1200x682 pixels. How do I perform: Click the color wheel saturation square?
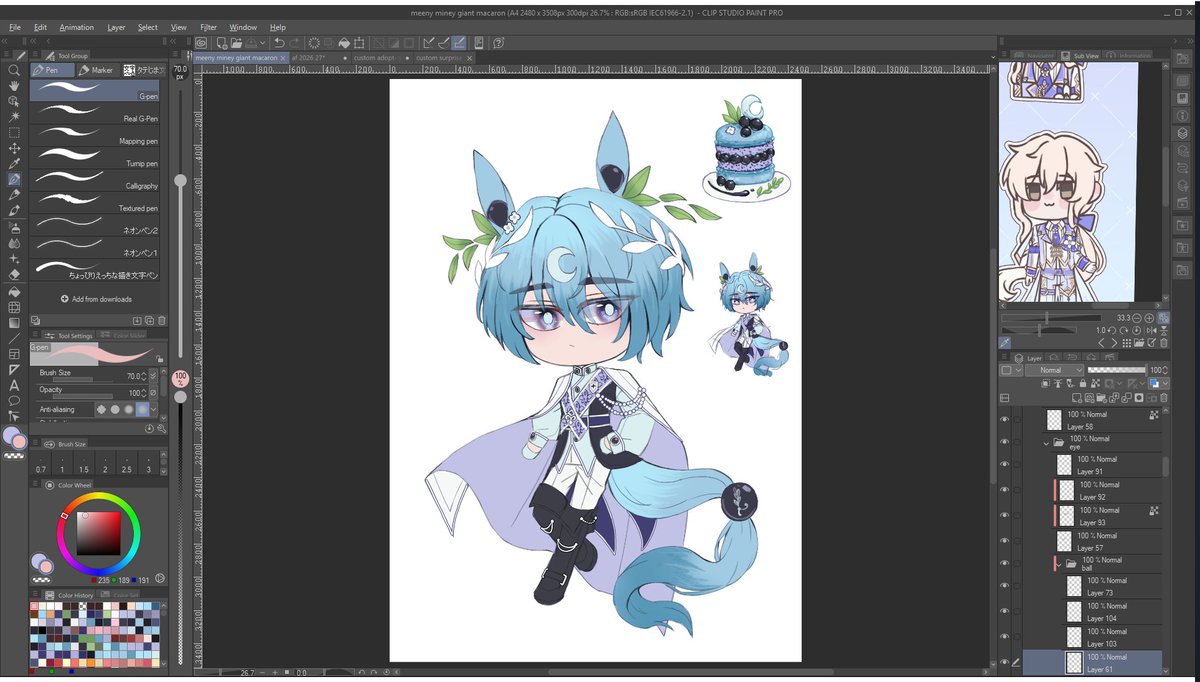pos(98,533)
